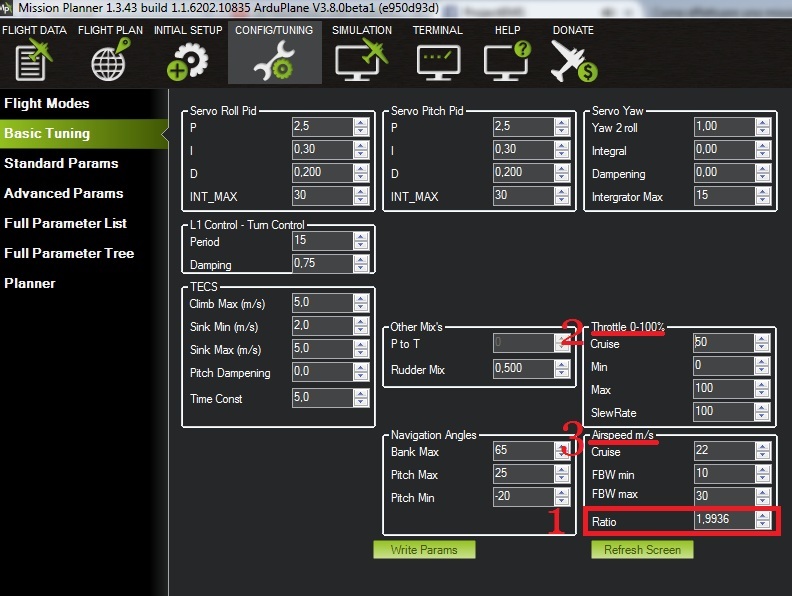Click Airspeed Ratio value field
Screen dimensions: 792x596
pyautogui.click(x=724, y=519)
